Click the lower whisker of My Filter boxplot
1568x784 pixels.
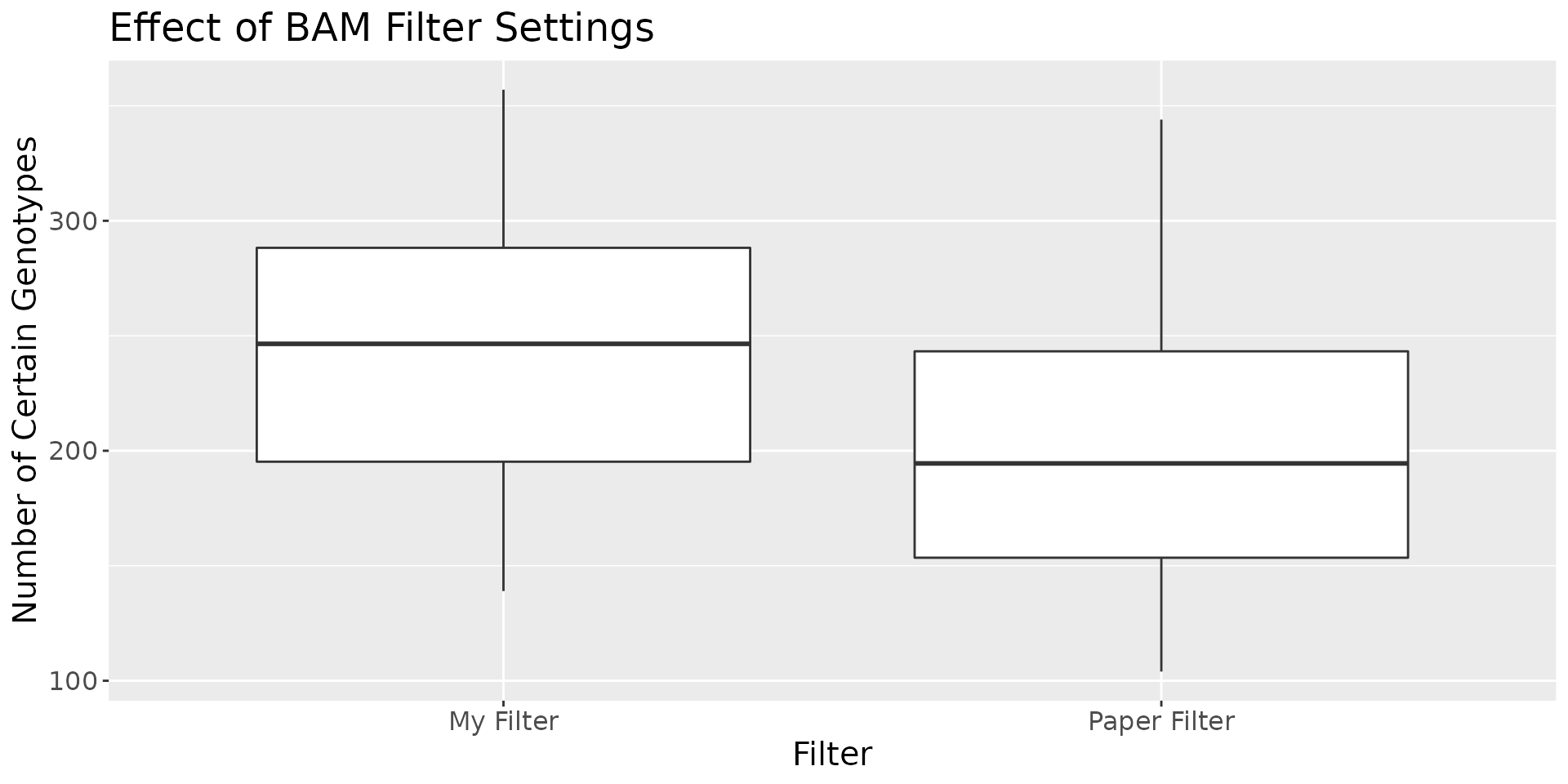pyautogui.click(x=503, y=527)
